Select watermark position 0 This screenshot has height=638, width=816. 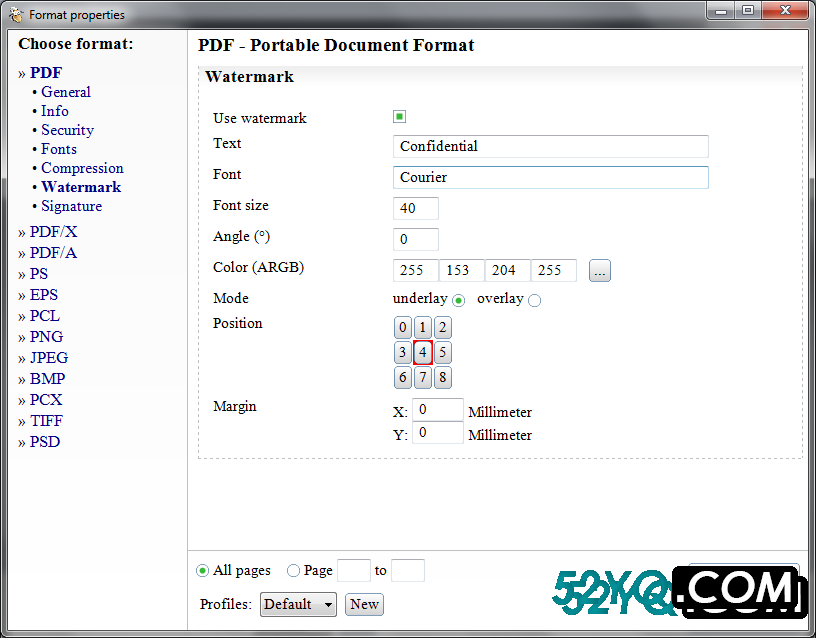(x=402, y=327)
